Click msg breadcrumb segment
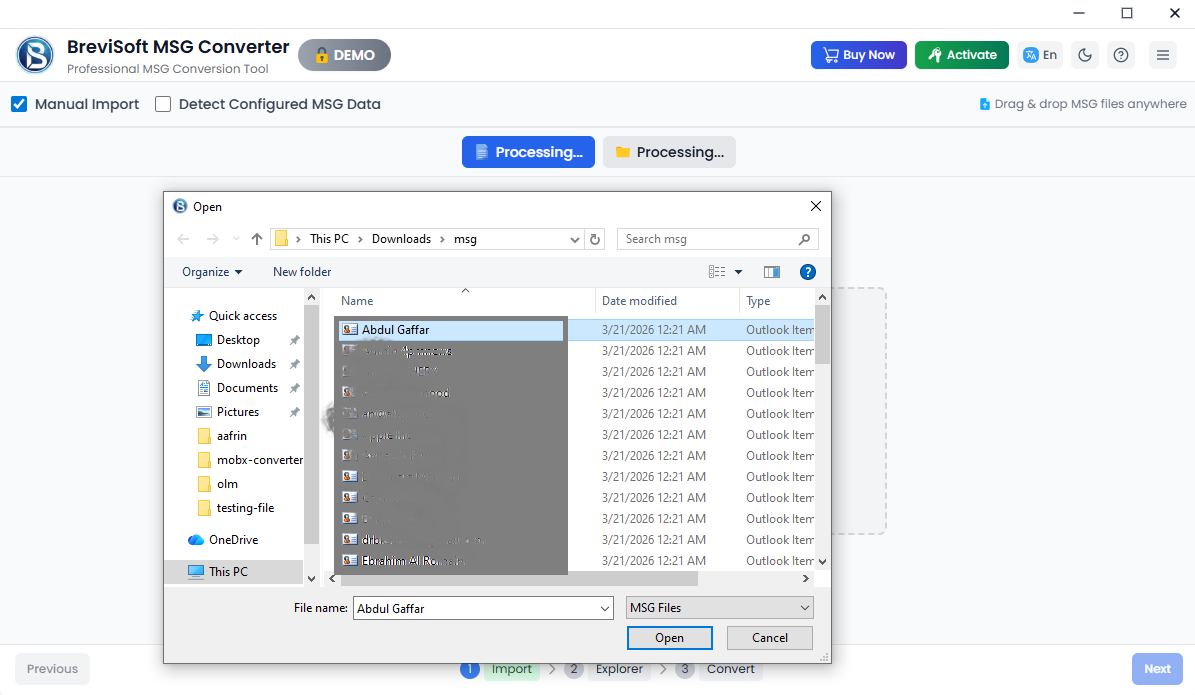This screenshot has width=1195, height=695. tap(466, 239)
